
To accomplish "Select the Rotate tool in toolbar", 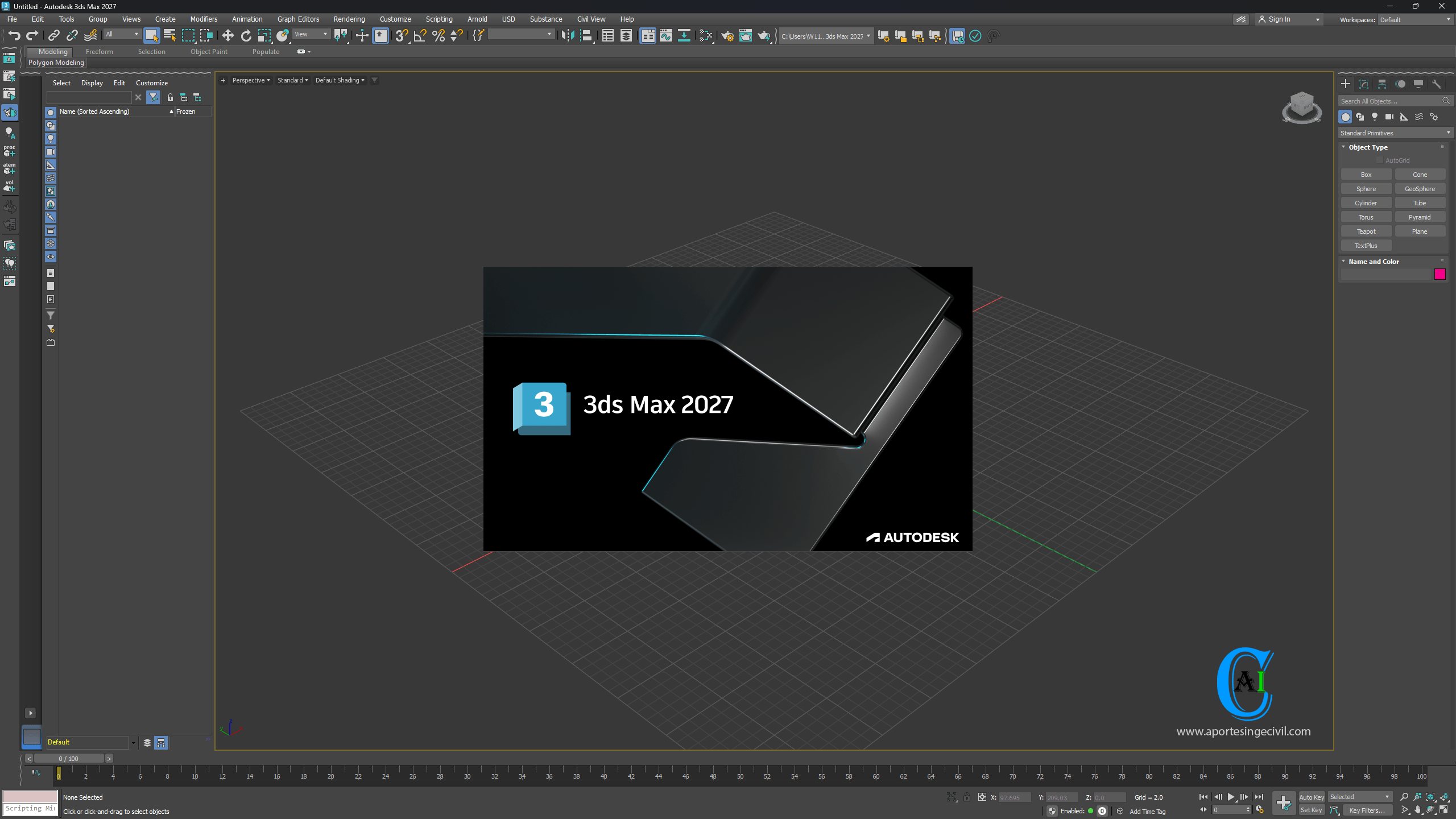I will 246,36.
